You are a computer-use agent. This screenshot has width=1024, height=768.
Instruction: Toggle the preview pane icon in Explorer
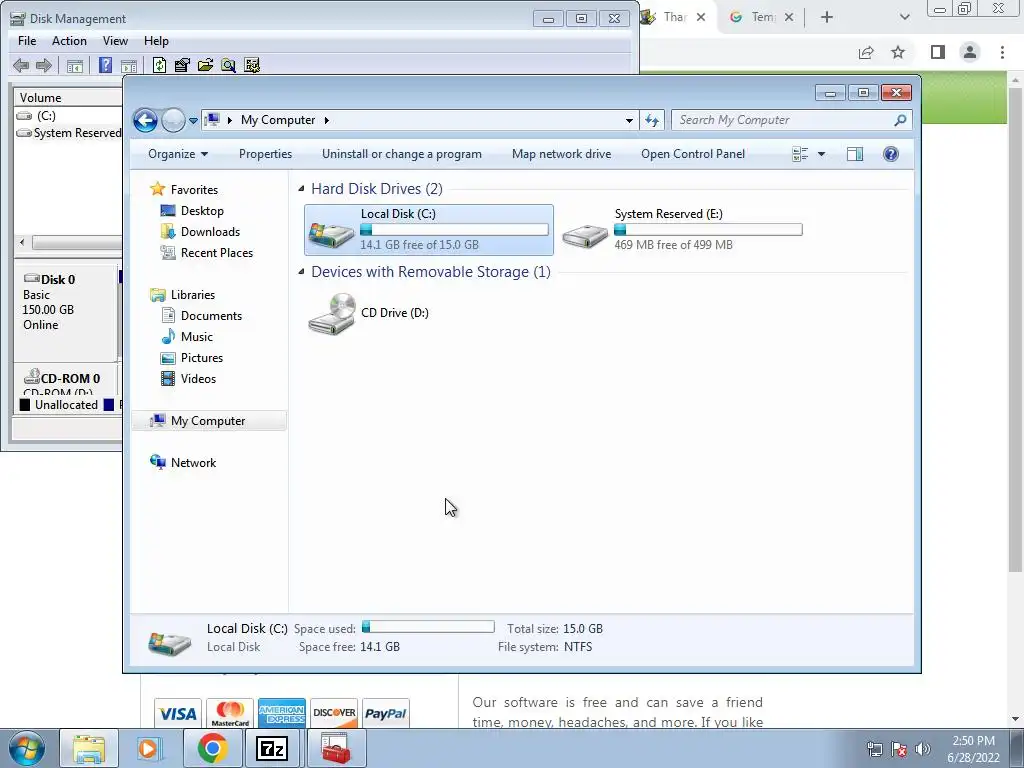pos(855,154)
